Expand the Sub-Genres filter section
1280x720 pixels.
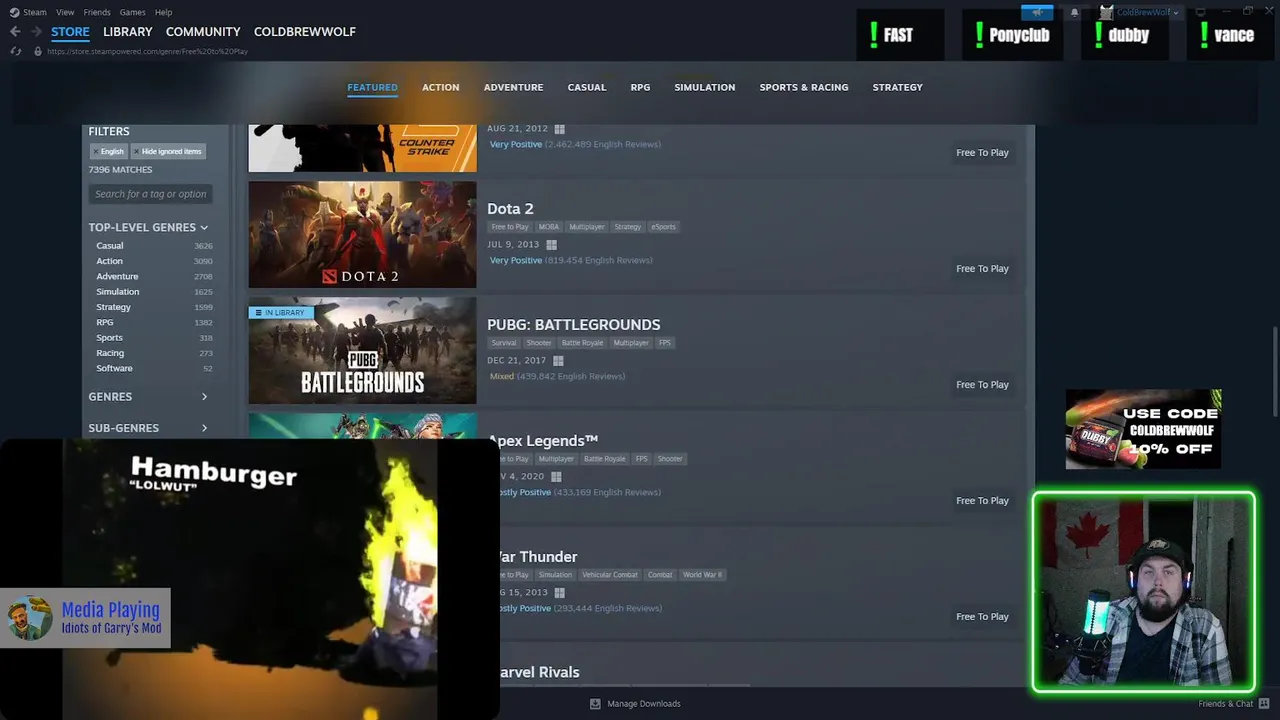click(148, 428)
